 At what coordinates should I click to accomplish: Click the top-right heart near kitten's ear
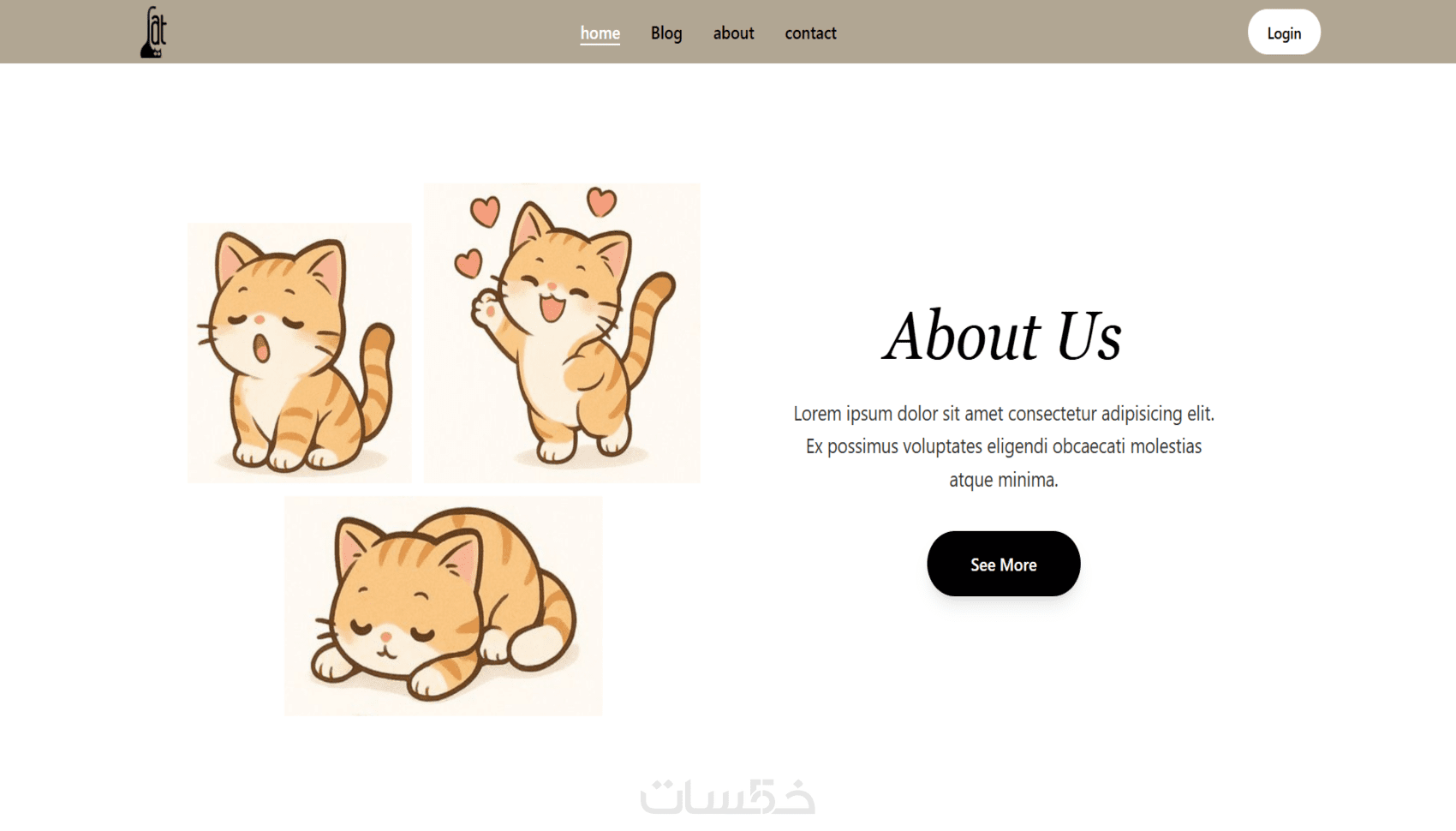(x=601, y=202)
